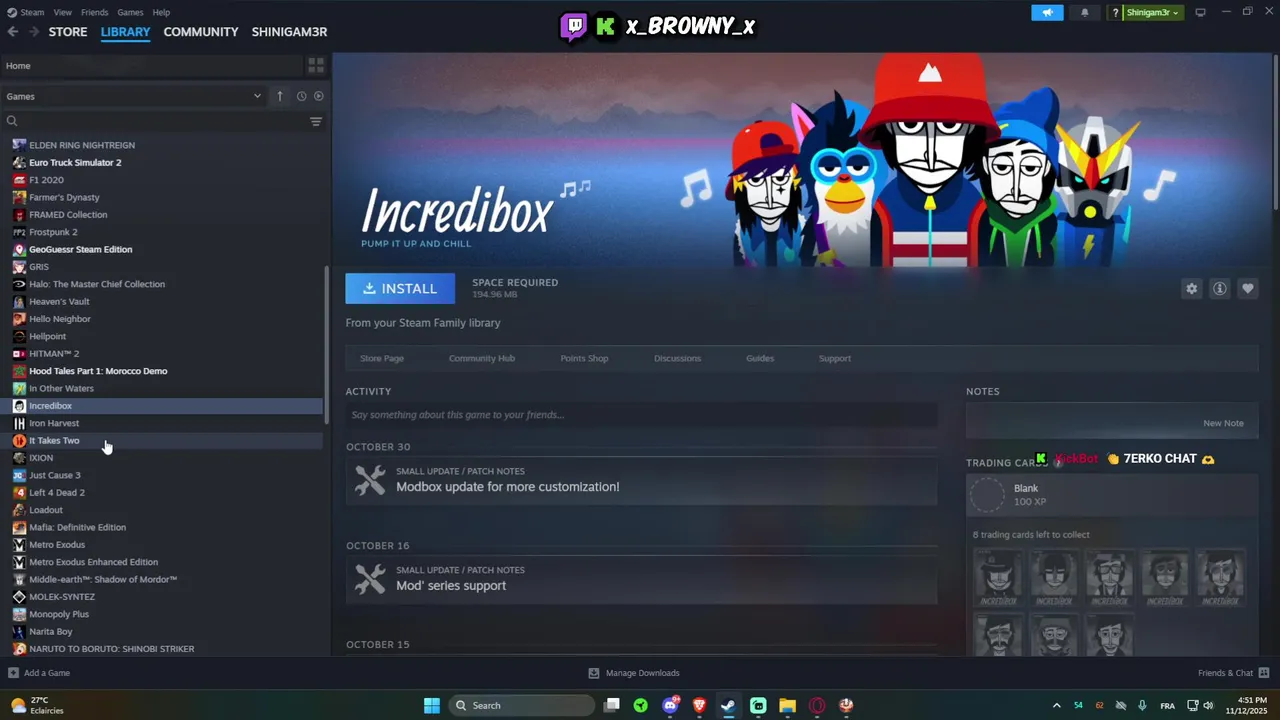
Task: Open the Mod' series support patch notes
Action: tap(641, 580)
